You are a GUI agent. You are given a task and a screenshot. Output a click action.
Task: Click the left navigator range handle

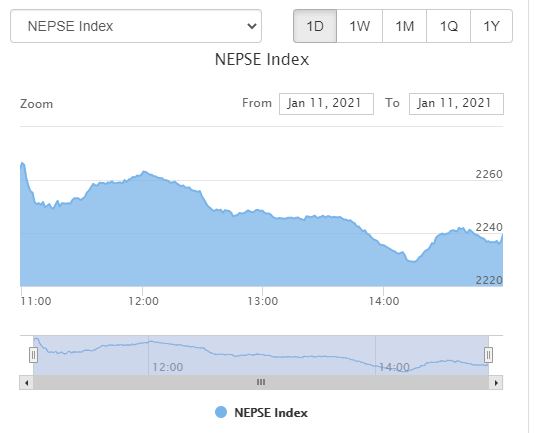tap(33, 355)
